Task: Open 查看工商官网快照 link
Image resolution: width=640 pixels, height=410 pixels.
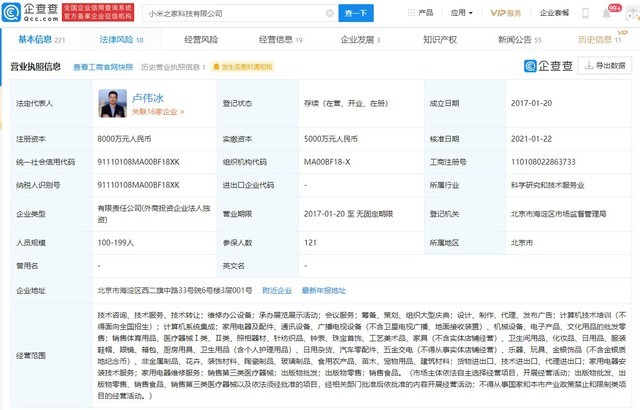Action: 103,67
